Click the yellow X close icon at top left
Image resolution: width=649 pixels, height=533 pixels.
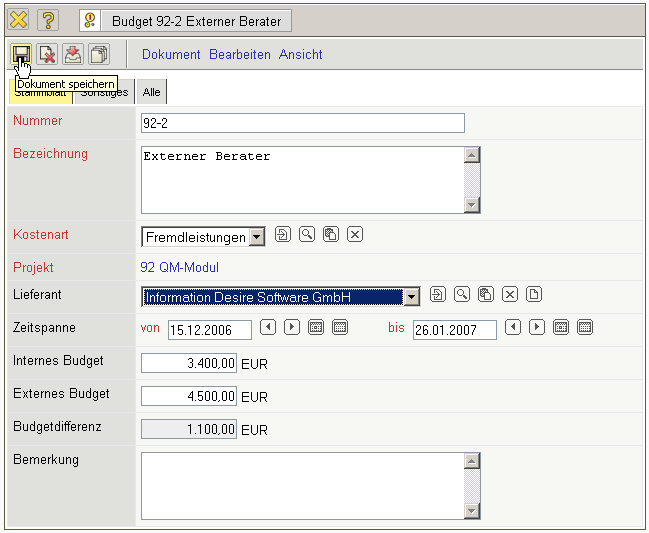pos(19,20)
